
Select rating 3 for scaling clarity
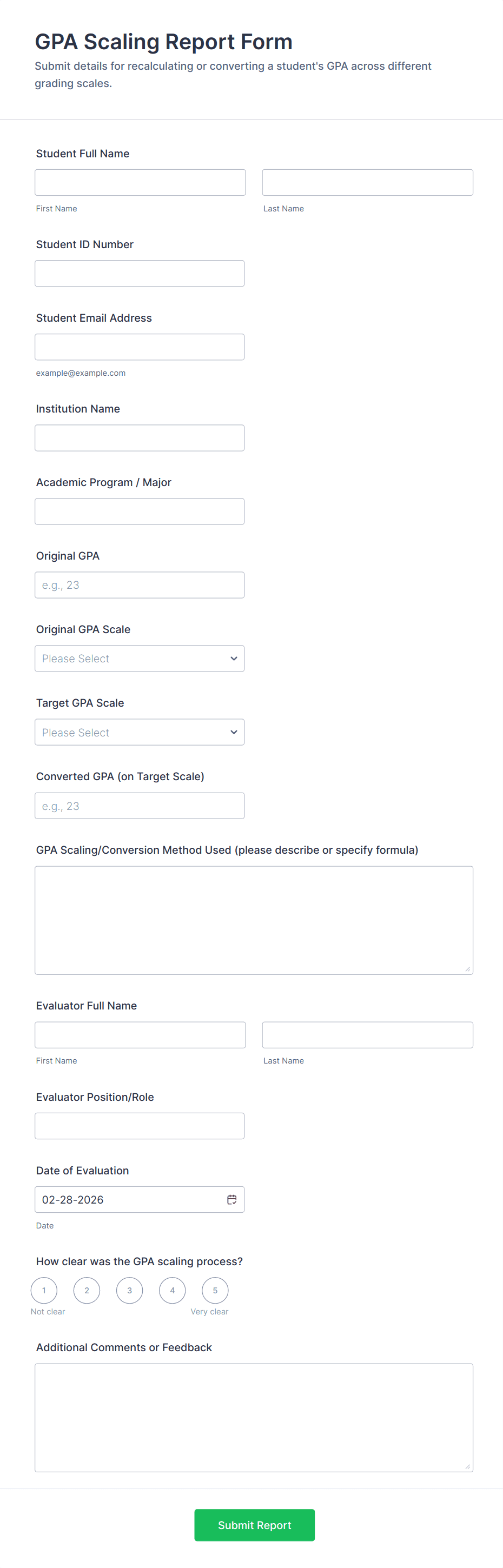129,1290
